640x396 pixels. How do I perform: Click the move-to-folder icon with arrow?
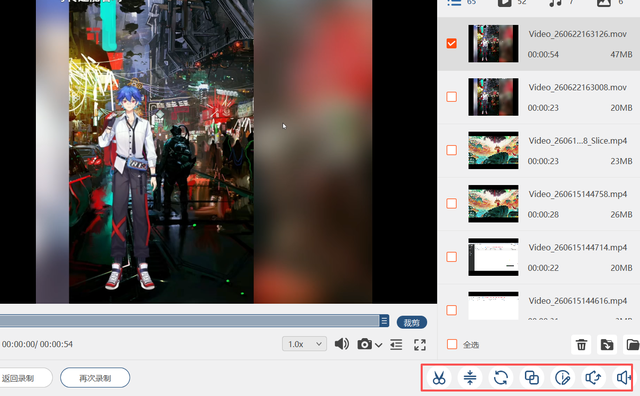tap(607, 345)
